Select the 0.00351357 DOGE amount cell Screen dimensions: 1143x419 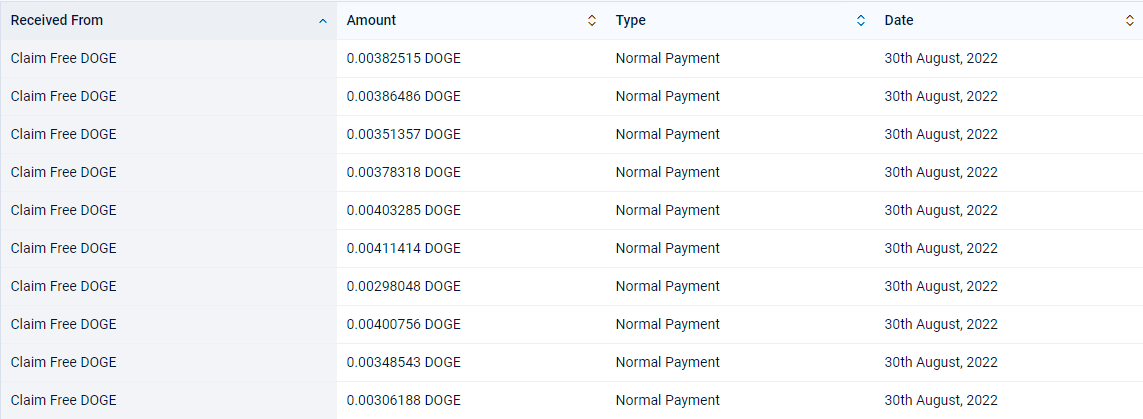click(471, 134)
